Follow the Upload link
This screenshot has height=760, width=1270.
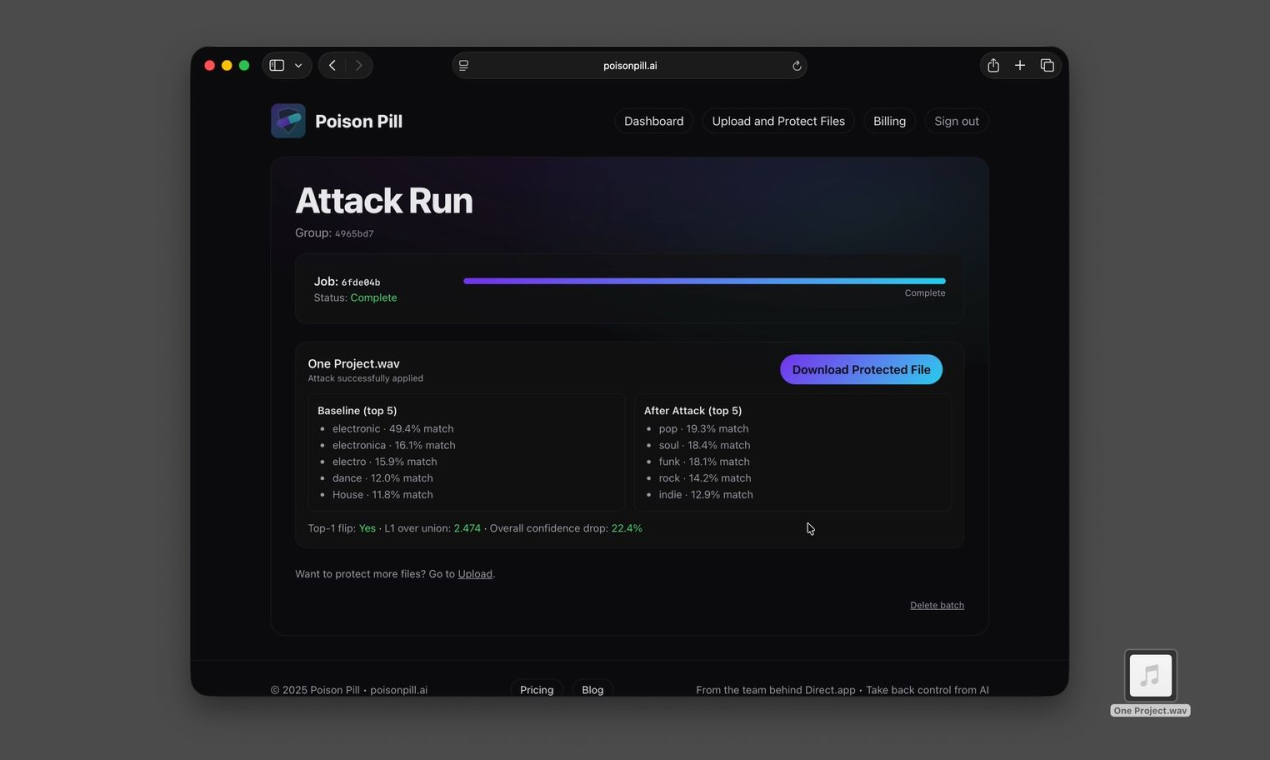coord(475,574)
